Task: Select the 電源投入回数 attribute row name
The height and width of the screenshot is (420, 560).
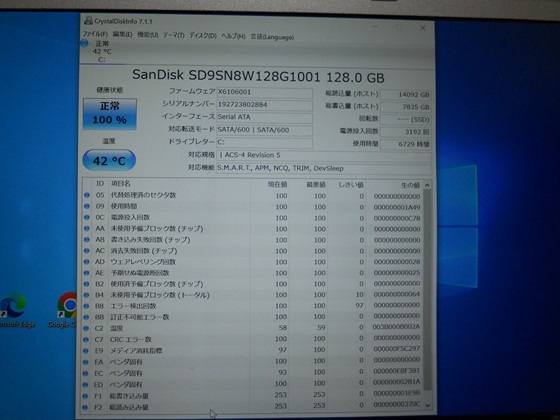Action: 130,217
